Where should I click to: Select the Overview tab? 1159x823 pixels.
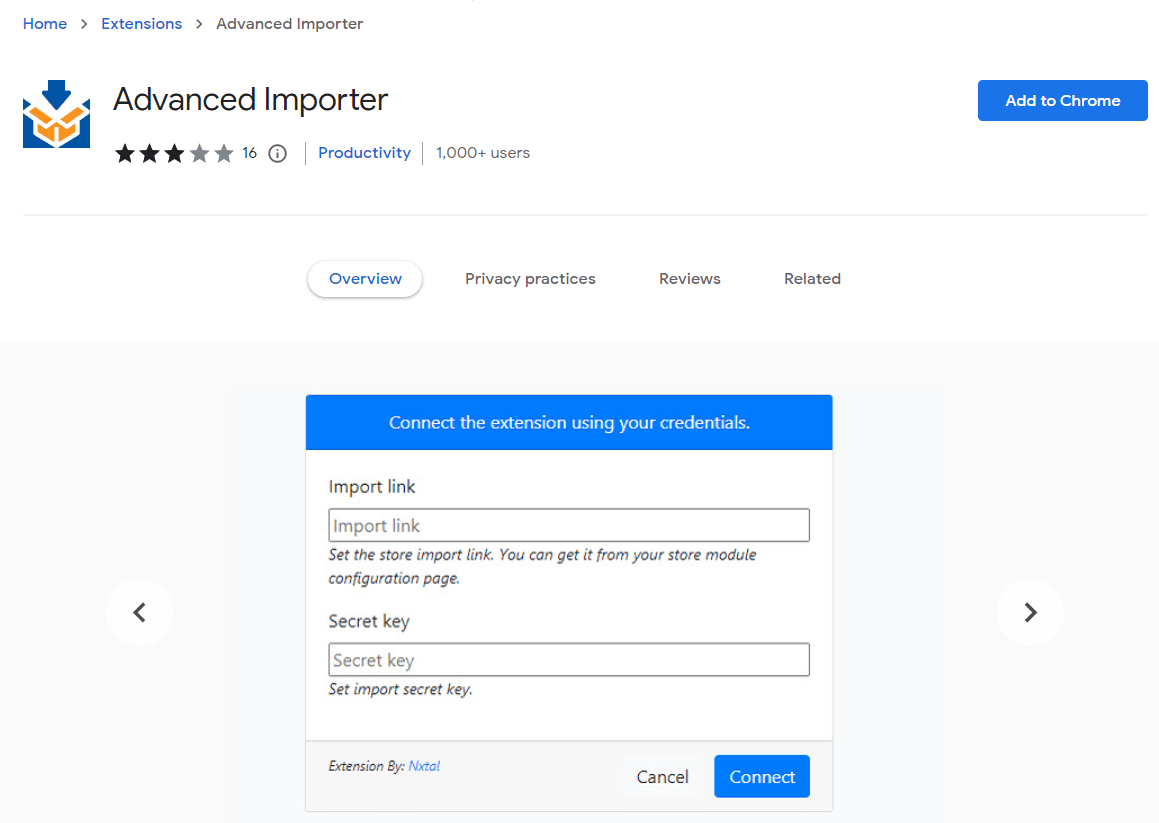pos(364,278)
